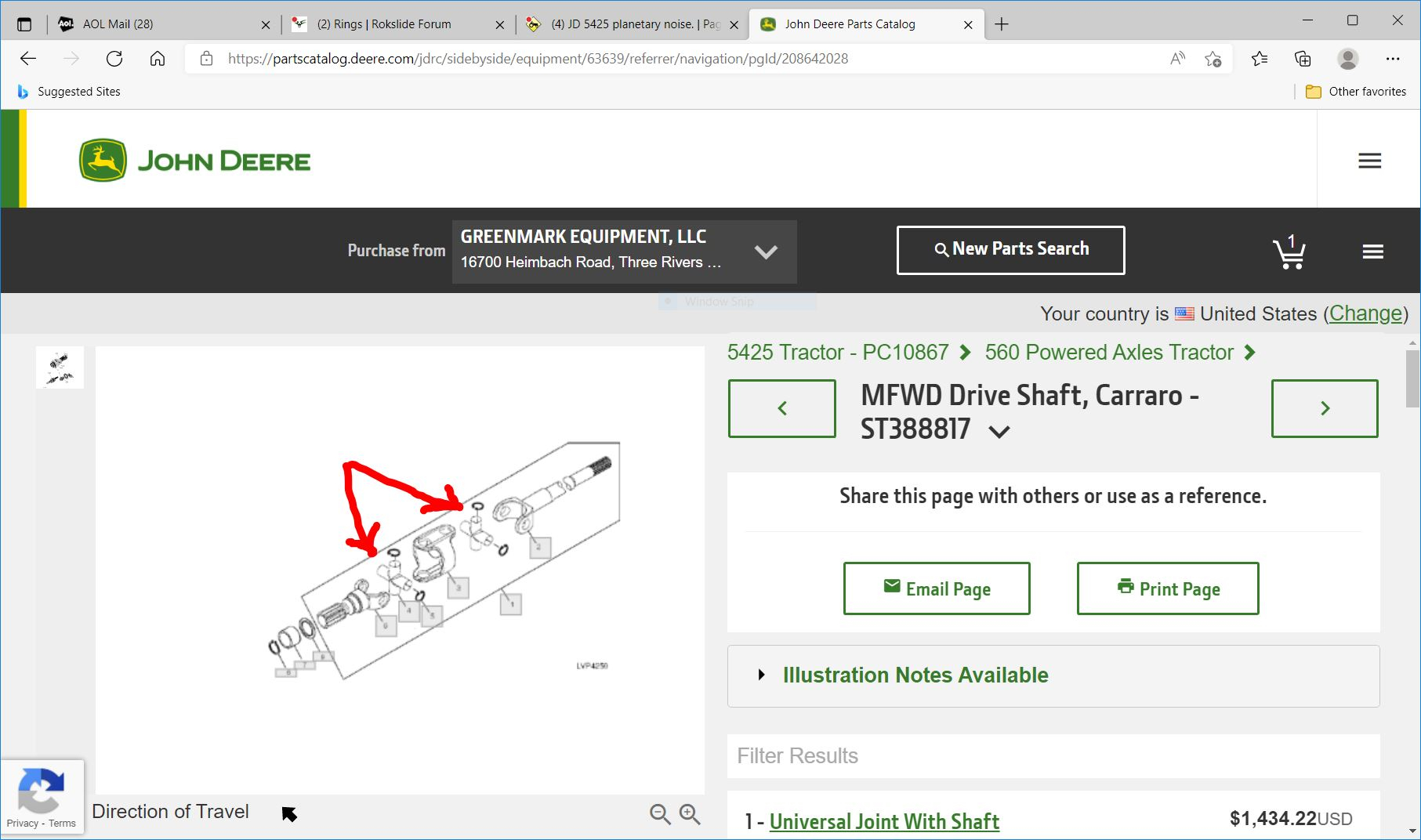Open the hamburger menu in white header
This screenshot has width=1421, height=840.
[x=1369, y=161]
